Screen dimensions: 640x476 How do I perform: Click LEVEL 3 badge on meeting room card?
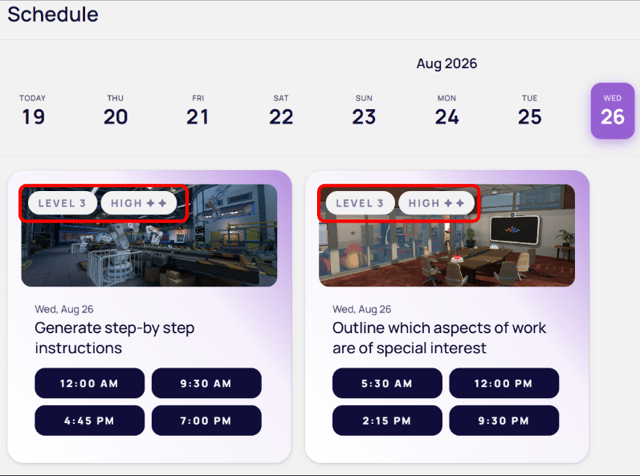click(360, 203)
